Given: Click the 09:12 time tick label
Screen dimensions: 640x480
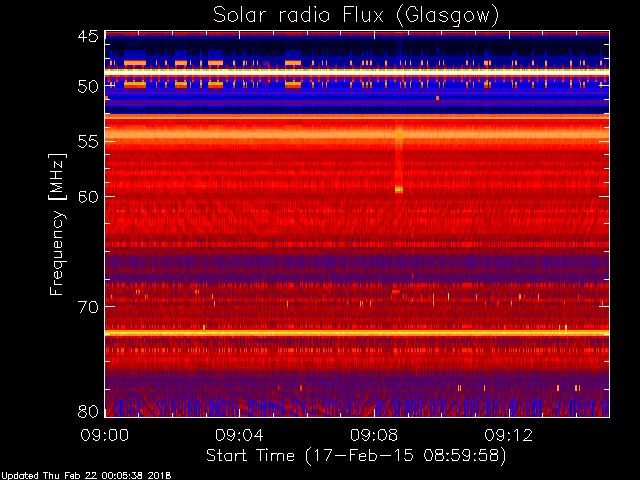Looking at the screenshot, I should [509, 435].
